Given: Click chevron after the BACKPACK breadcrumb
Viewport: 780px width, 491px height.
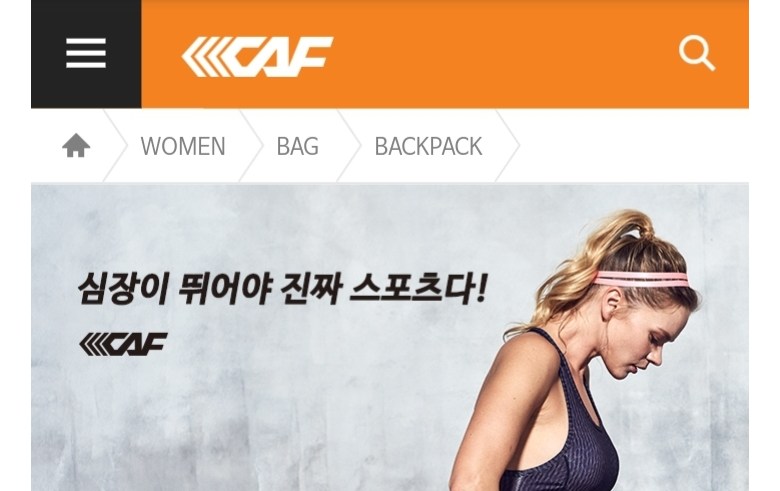Looking at the screenshot, I should [x=508, y=146].
